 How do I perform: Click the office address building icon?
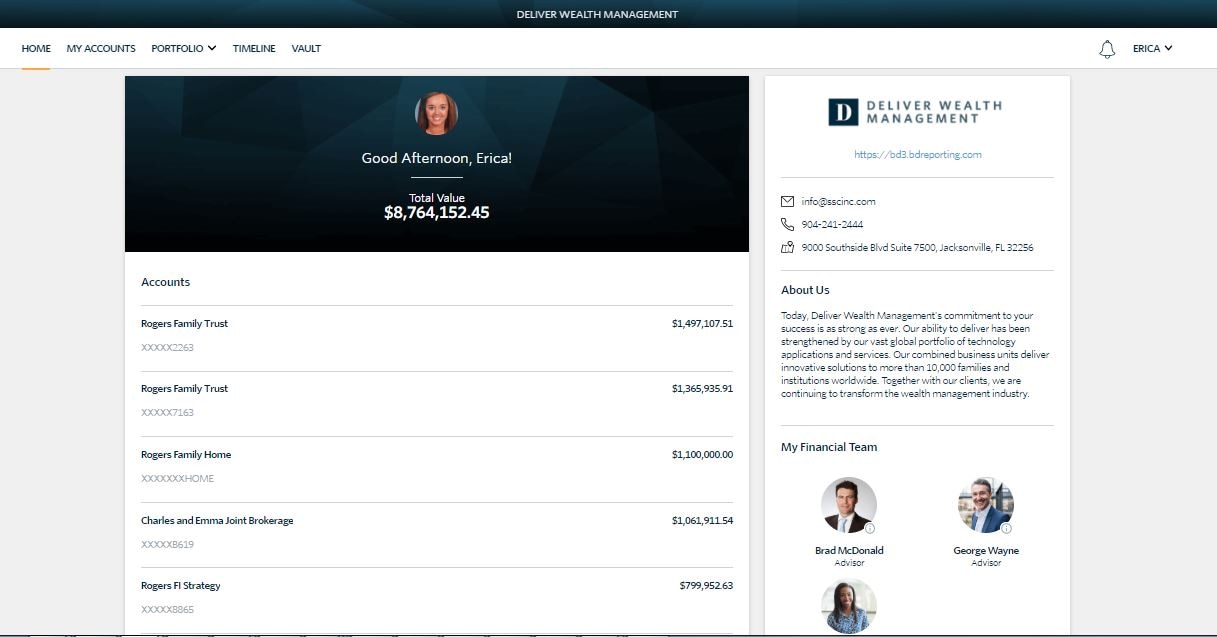click(x=788, y=247)
